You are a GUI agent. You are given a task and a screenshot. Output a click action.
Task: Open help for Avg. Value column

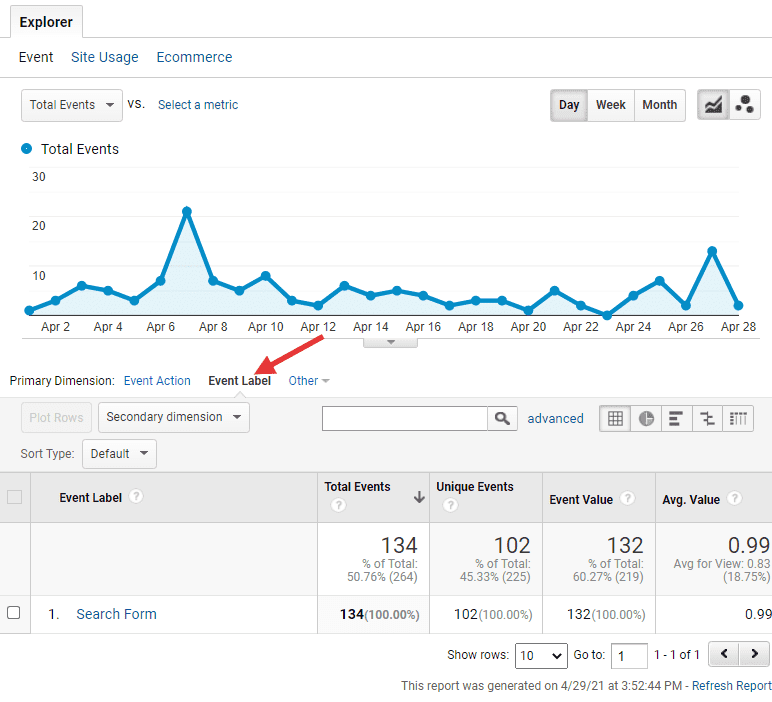734,498
